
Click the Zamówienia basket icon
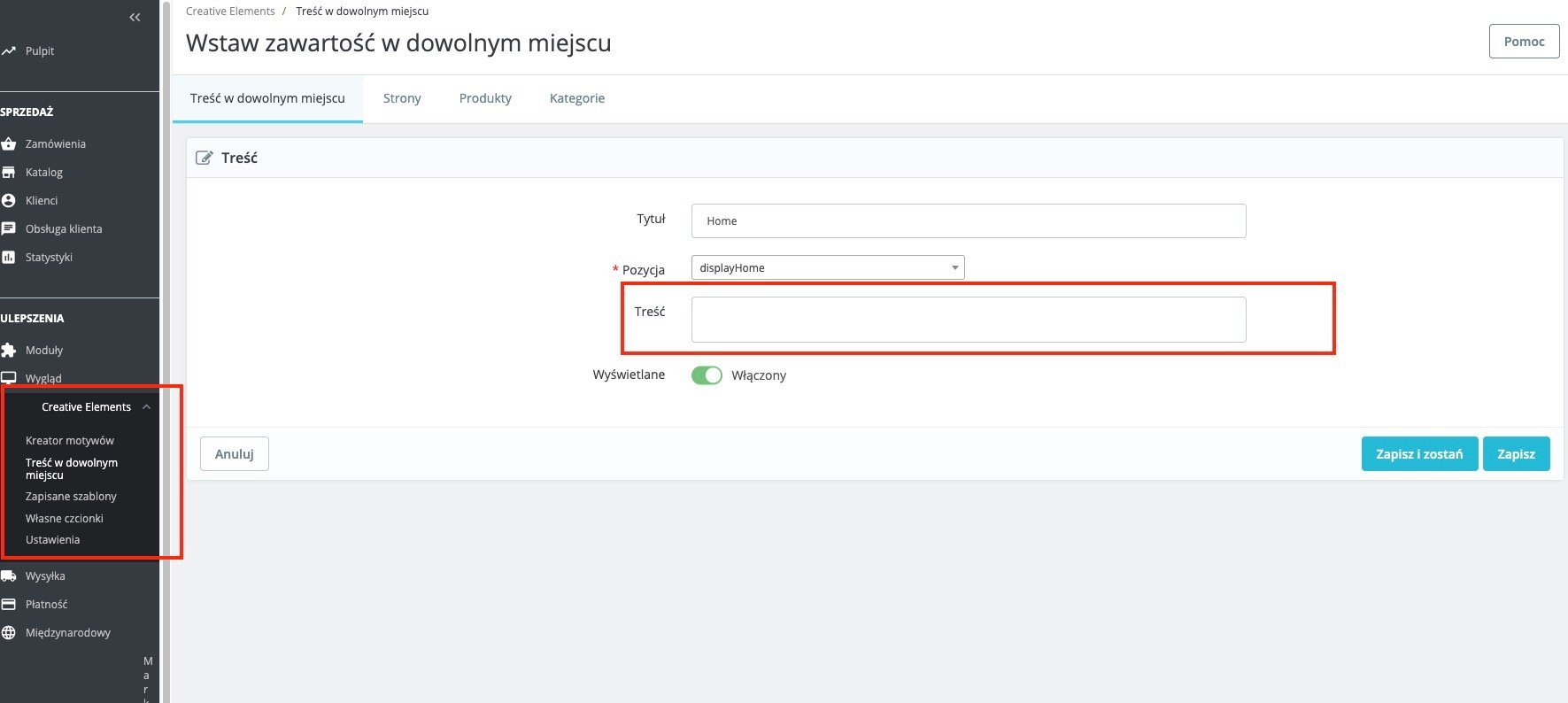point(9,143)
